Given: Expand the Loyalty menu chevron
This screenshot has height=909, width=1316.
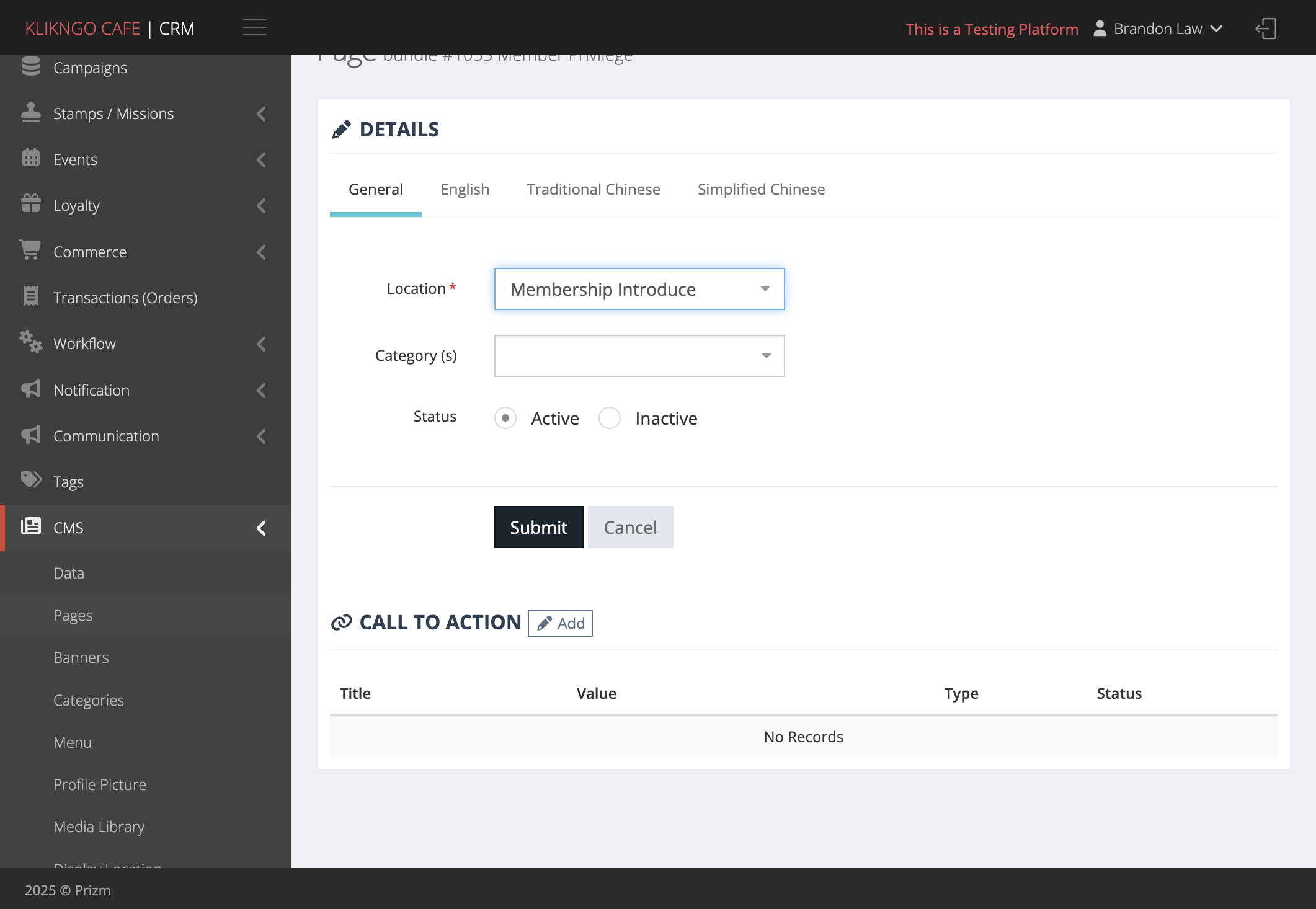Looking at the screenshot, I should click(261, 205).
